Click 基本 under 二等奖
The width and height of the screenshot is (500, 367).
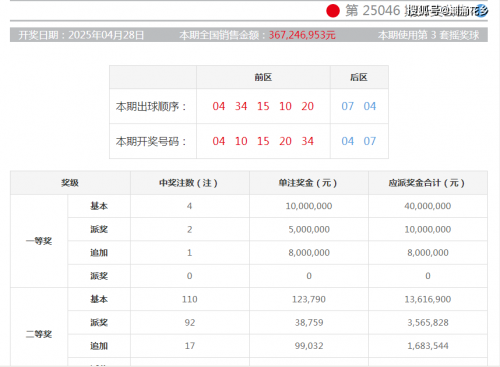point(99,299)
